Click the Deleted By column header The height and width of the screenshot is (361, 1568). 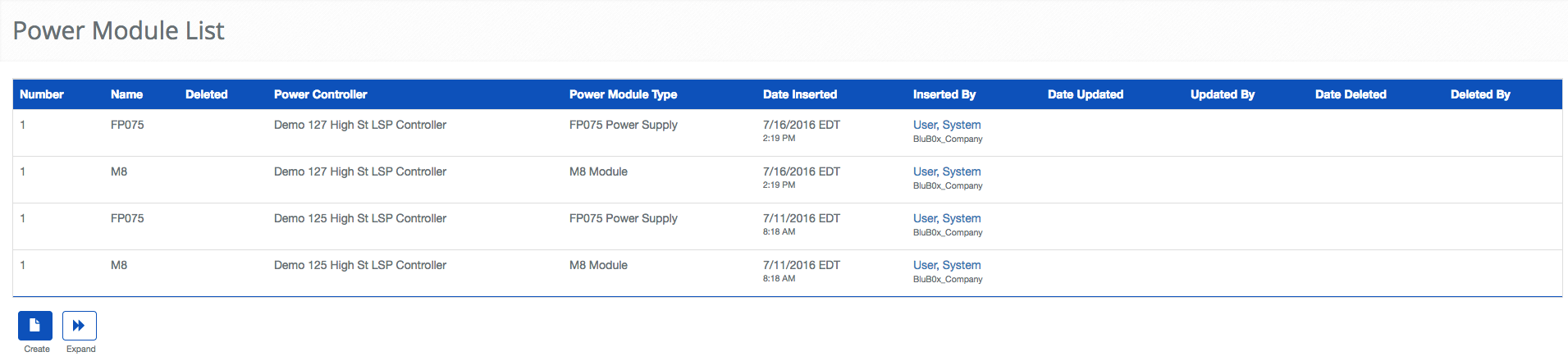tap(1479, 94)
